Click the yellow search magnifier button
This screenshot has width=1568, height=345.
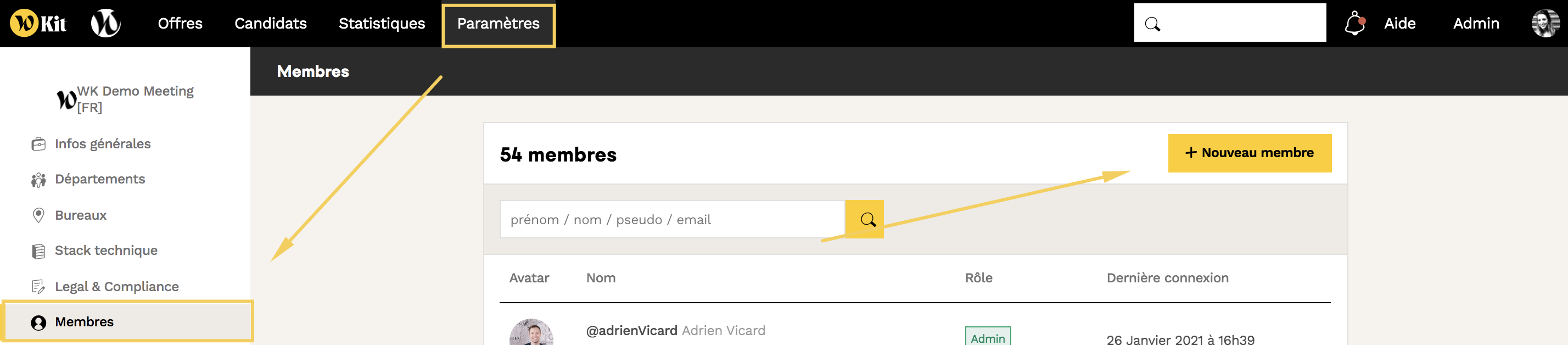(x=865, y=219)
